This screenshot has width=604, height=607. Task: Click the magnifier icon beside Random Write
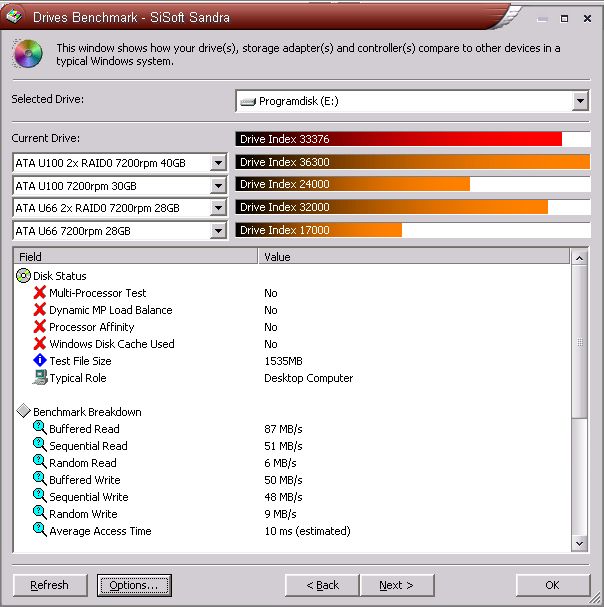tap(40, 514)
